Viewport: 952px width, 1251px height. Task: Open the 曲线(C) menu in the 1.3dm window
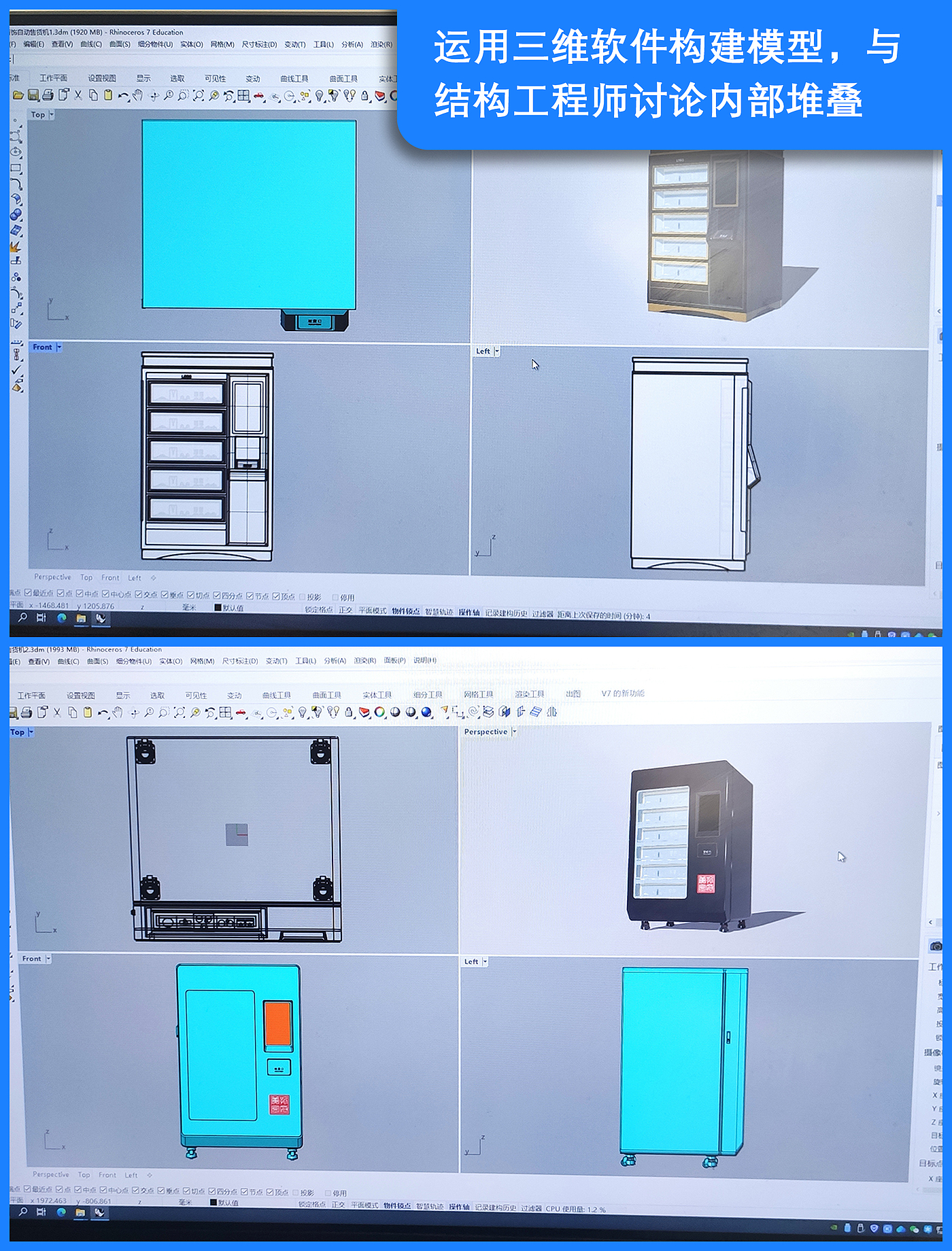click(91, 44)
